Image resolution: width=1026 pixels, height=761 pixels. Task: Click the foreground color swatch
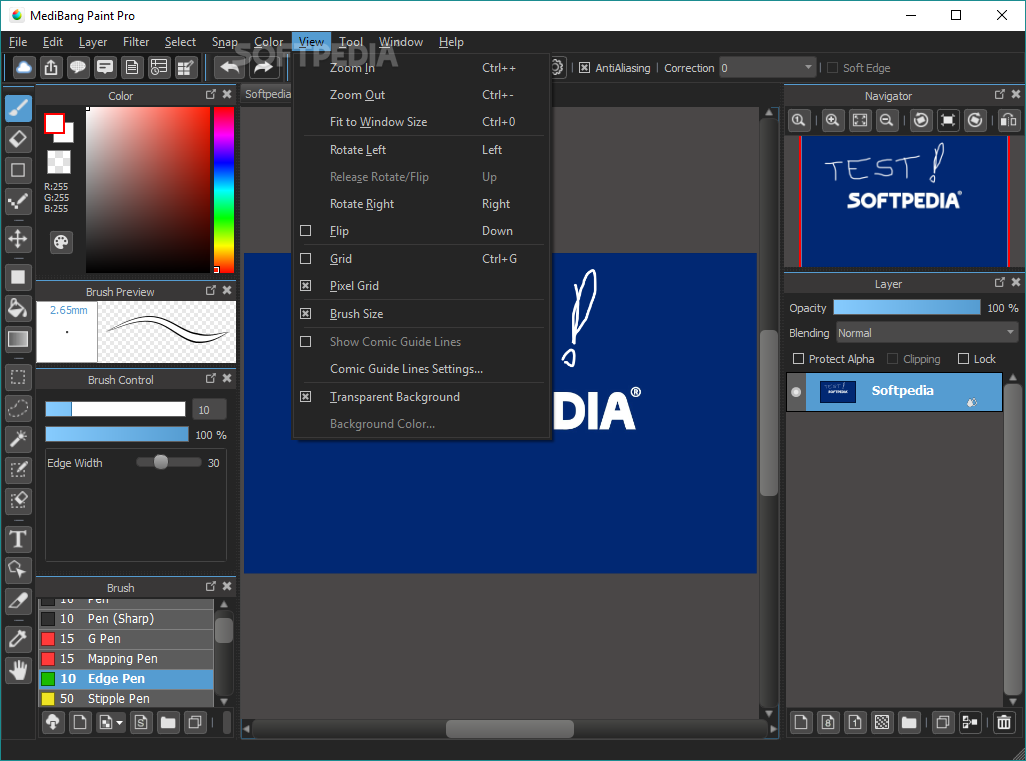tap(54, 124)
